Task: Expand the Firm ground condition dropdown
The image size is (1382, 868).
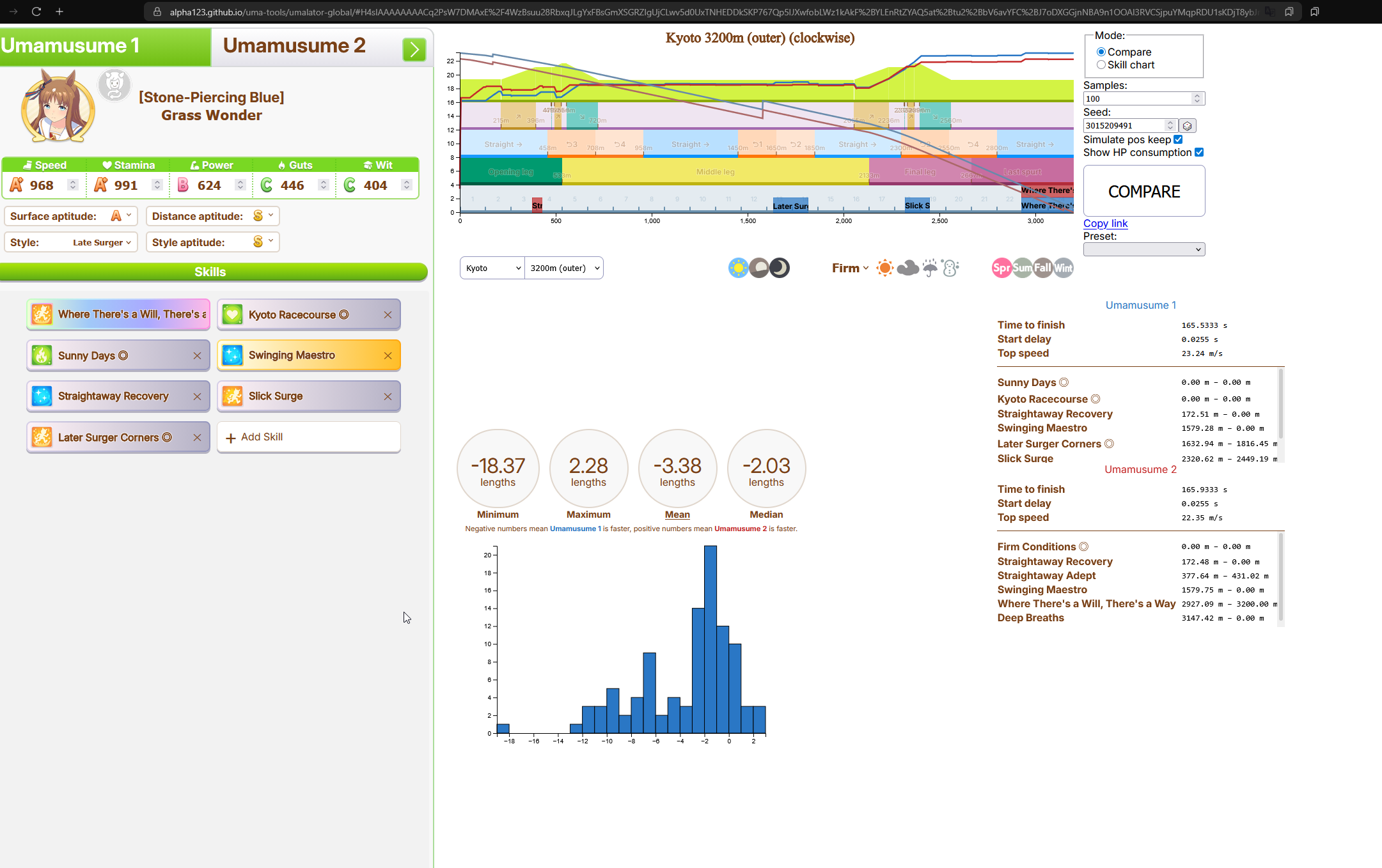Action: point(850,268)
